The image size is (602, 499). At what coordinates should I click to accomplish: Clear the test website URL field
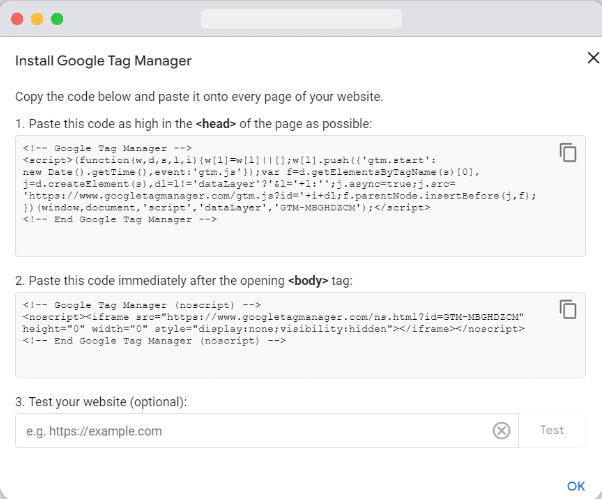click(501, 430)
